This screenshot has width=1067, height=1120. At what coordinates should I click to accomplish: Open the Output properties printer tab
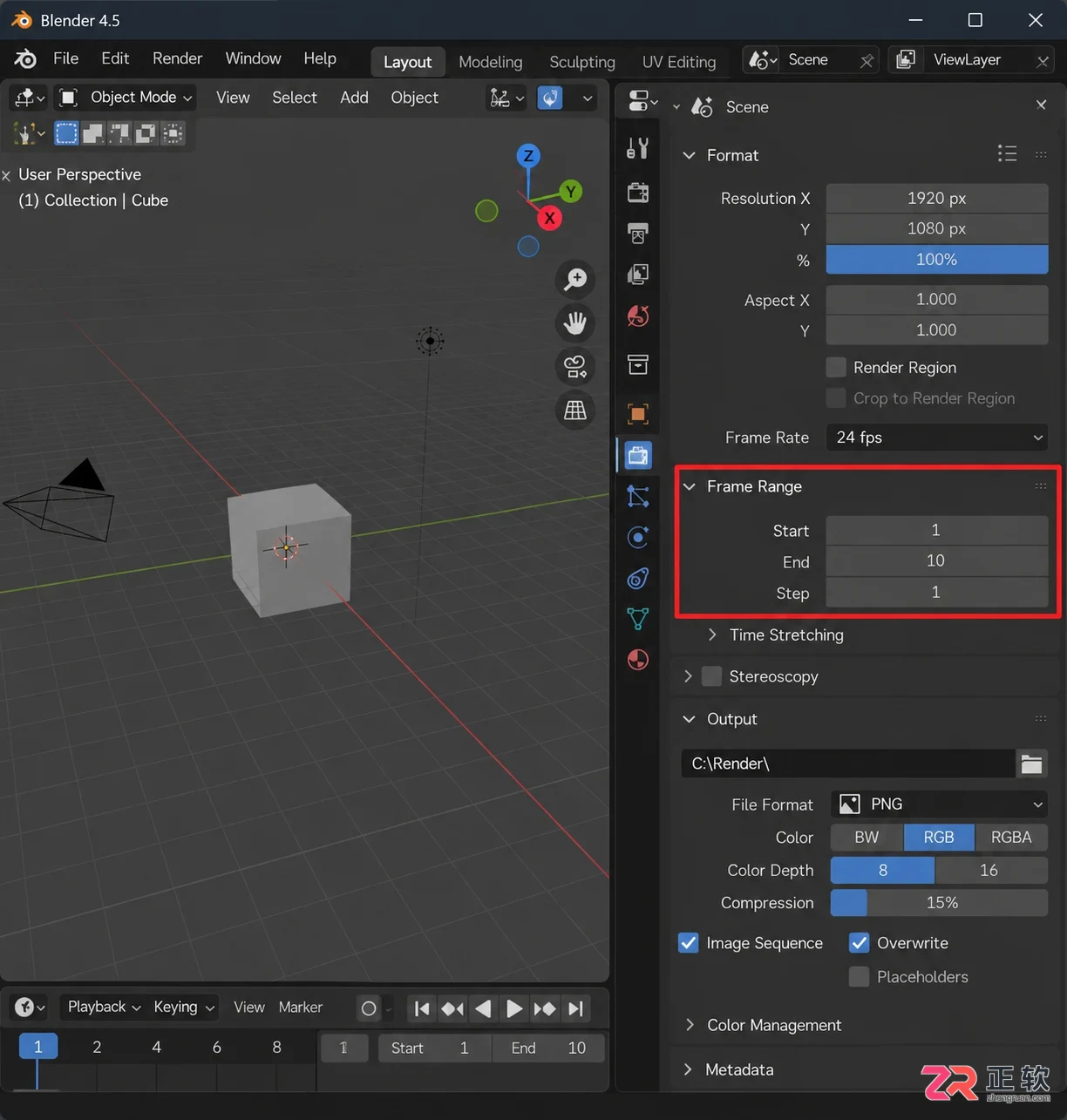(638, 233)
